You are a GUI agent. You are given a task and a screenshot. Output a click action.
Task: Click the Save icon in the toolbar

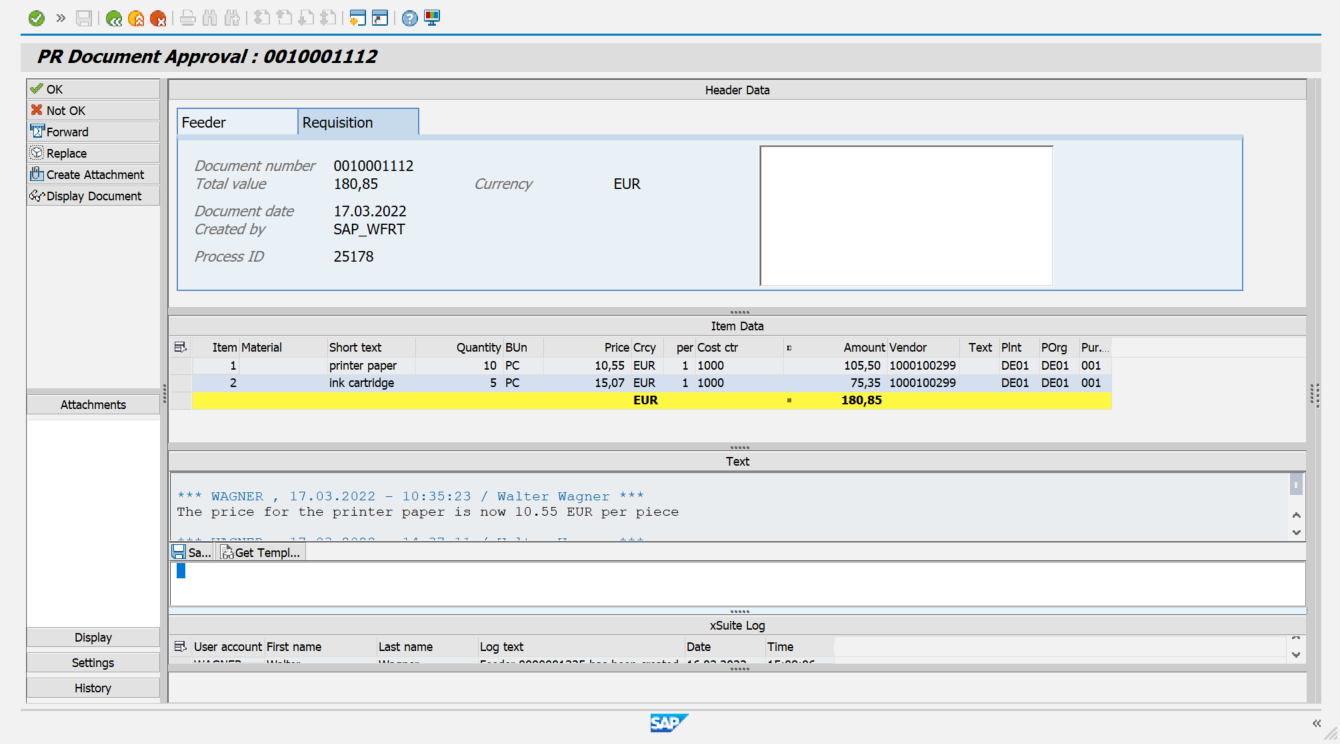pos(85,17)
